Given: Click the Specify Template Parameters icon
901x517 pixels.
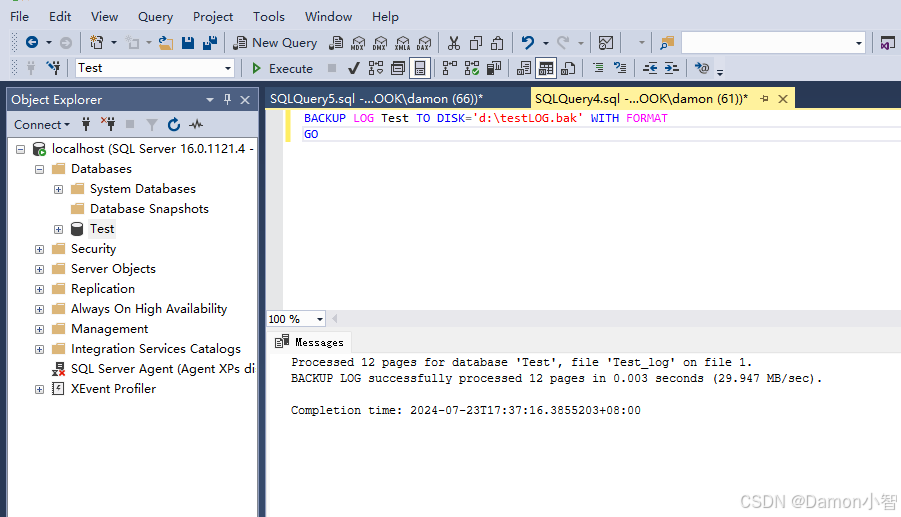Looking at the screenshot, I should click(x=702, y=68).
